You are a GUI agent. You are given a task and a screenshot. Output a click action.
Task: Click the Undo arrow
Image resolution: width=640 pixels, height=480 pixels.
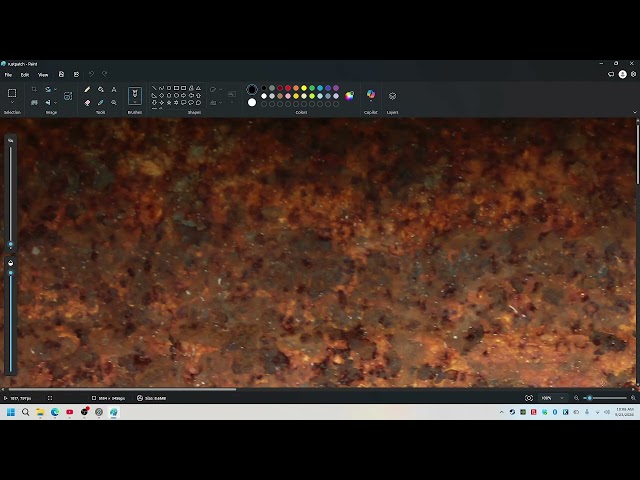91,74
